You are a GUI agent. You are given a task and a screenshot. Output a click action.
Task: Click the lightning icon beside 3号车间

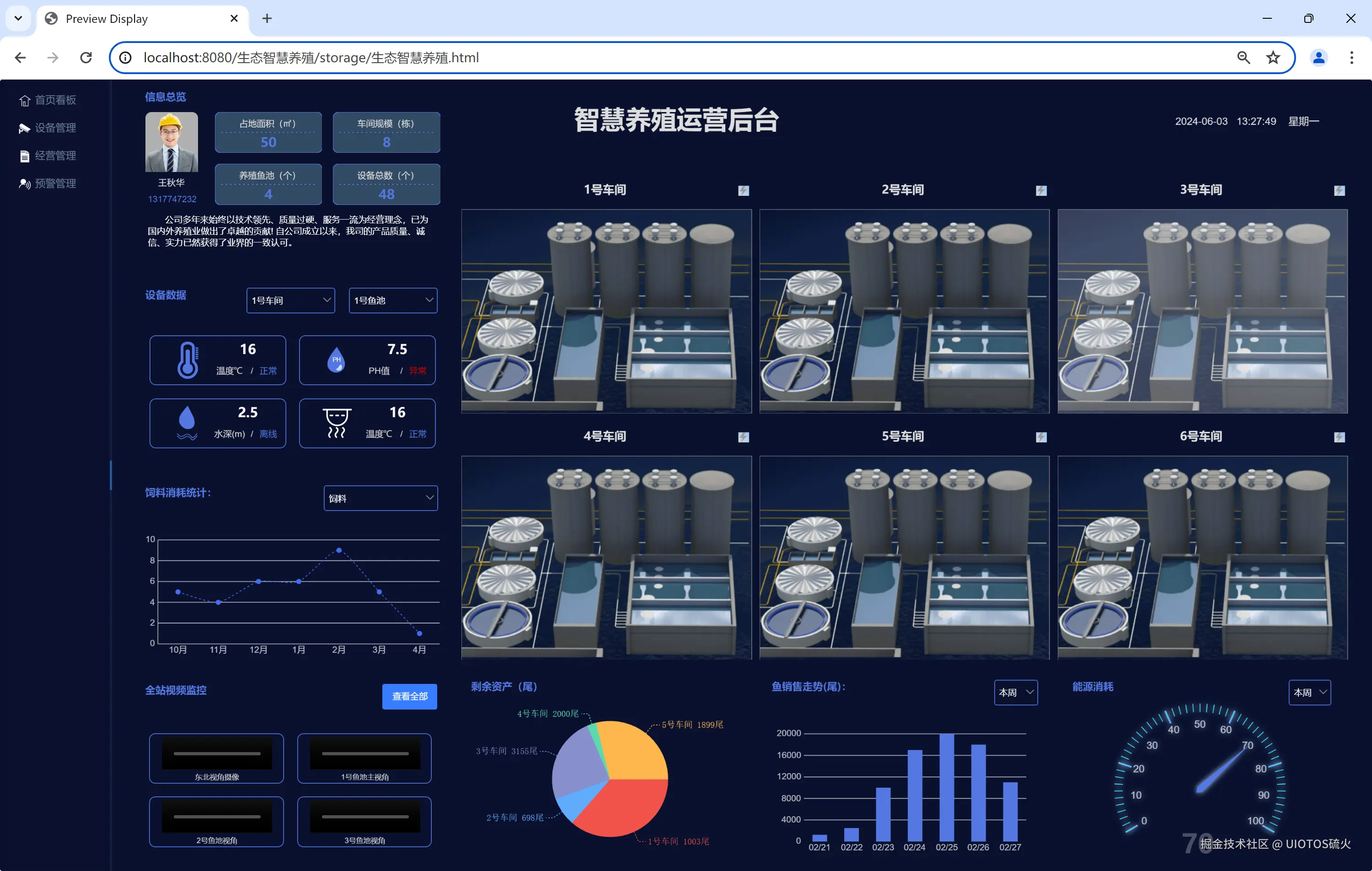click(x=1339, y=190)
